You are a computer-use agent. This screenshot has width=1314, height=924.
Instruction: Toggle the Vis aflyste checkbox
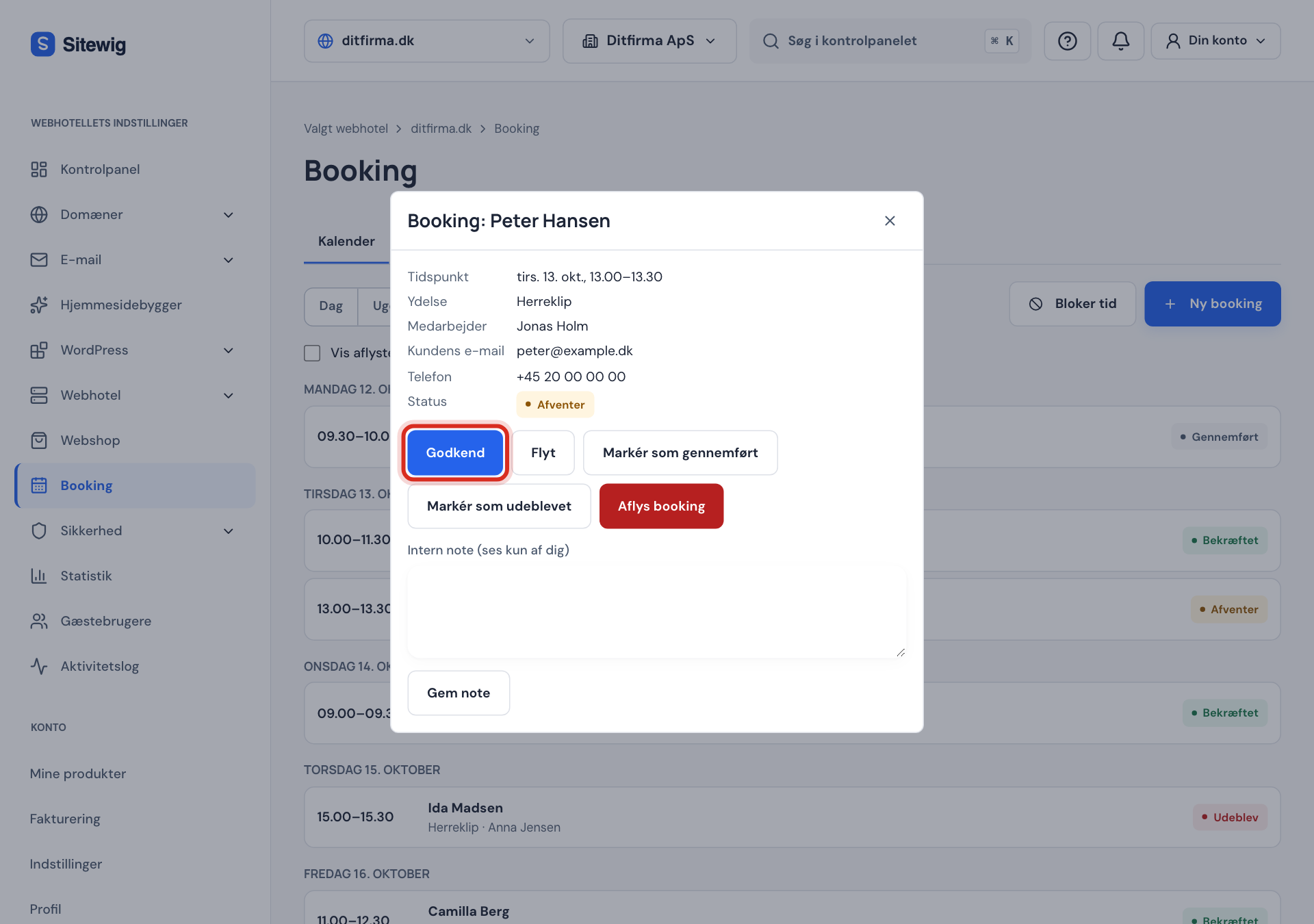[312, 352]
